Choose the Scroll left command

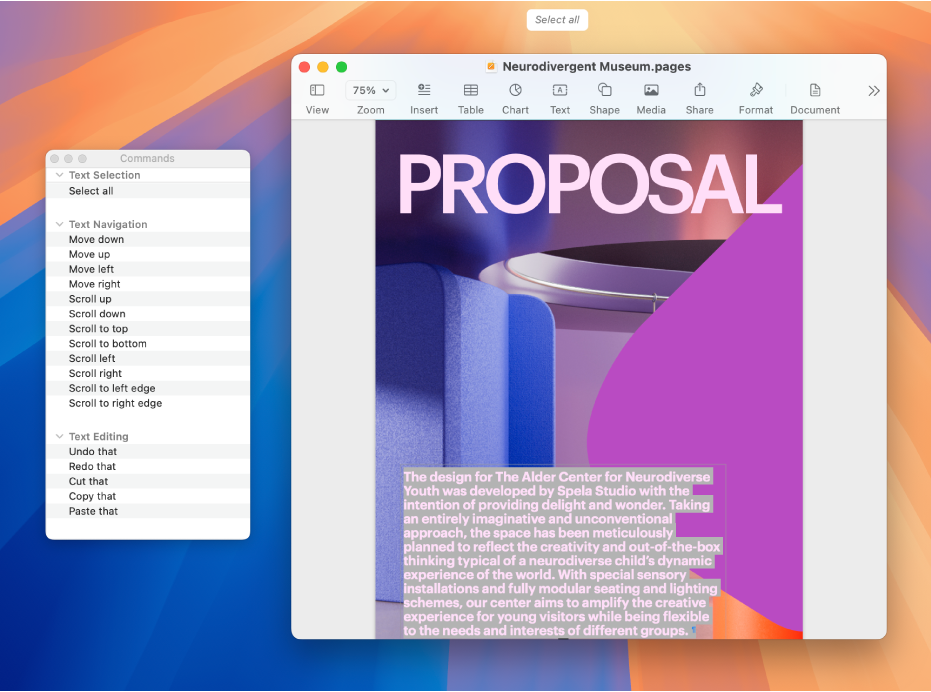click(148, 358)
